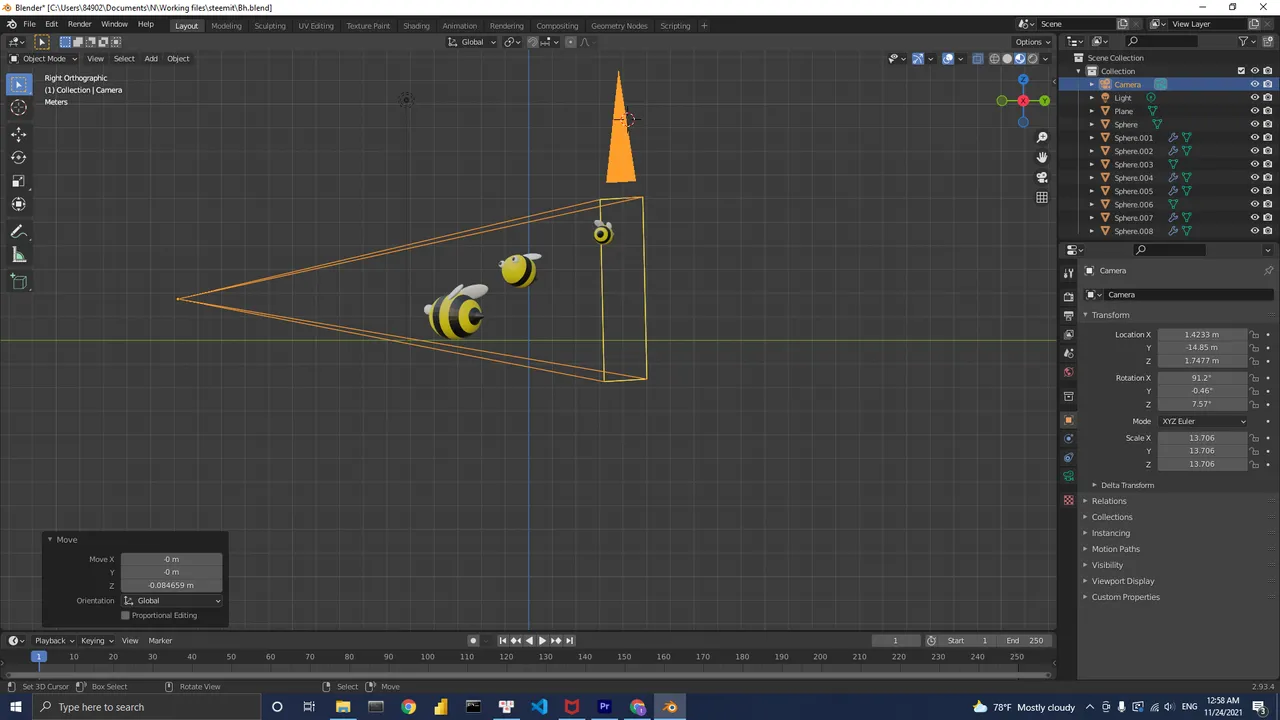
Task: Select the Add Cube tool
Action: (19, 282)
